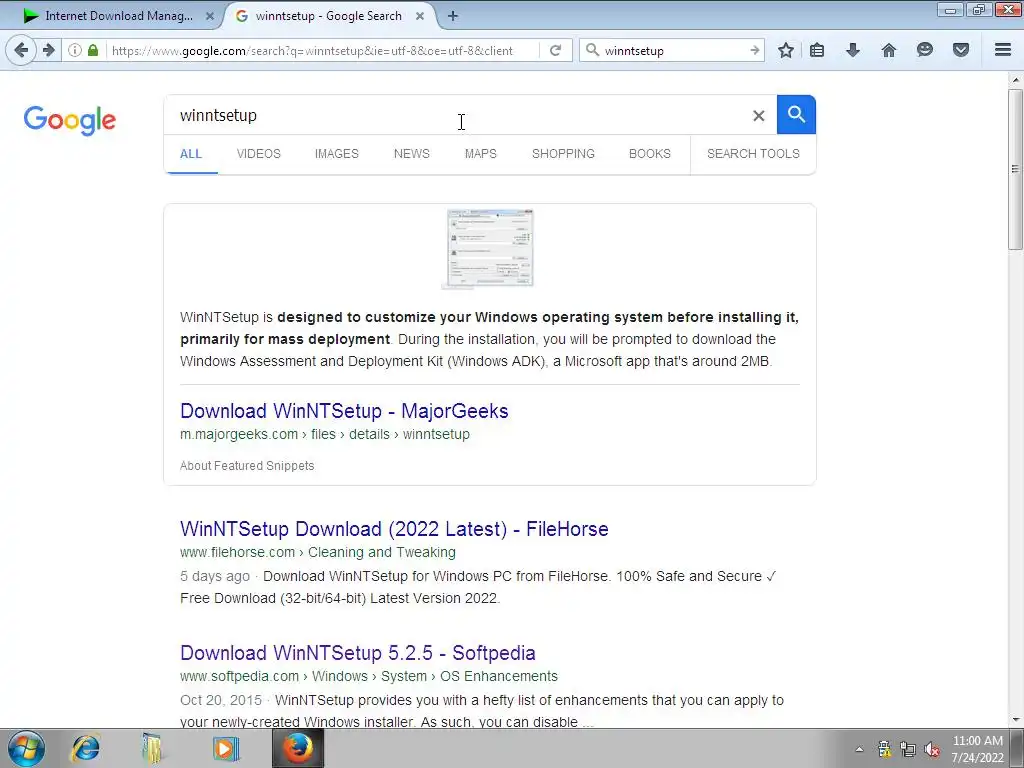Open Download WinNTSetup - MajorGeeks link
The height and width of the screenshot is (768, 1024).
click(344, 411)
